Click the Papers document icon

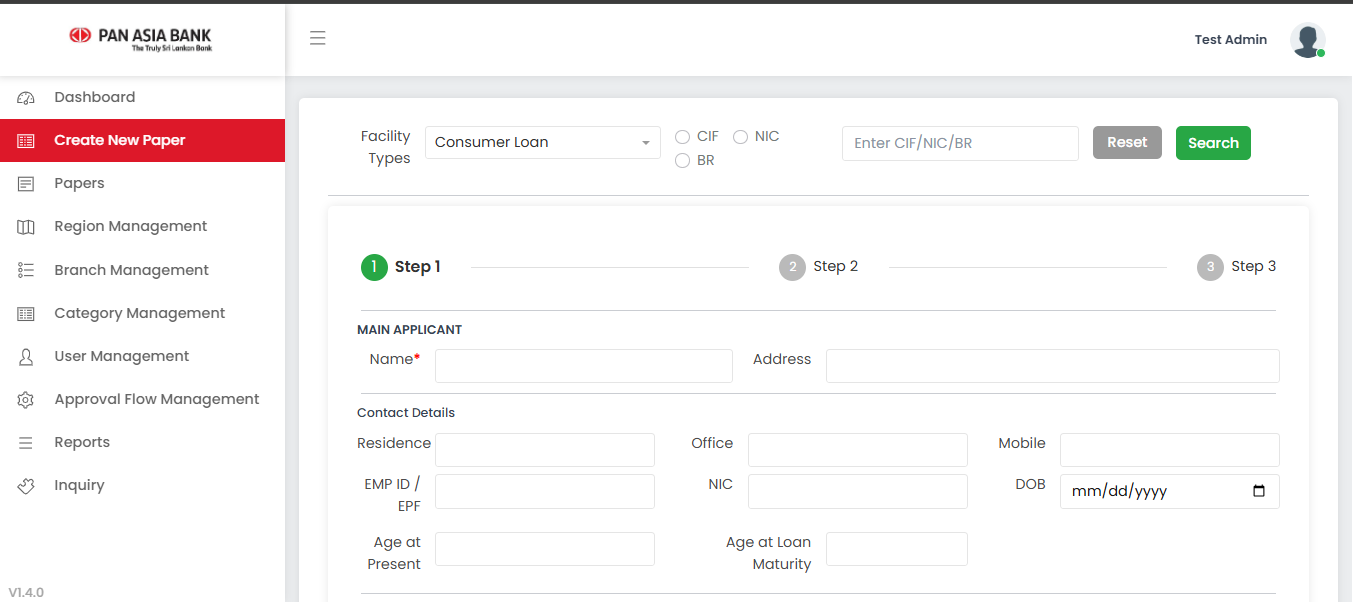click(x=26, y=184)
